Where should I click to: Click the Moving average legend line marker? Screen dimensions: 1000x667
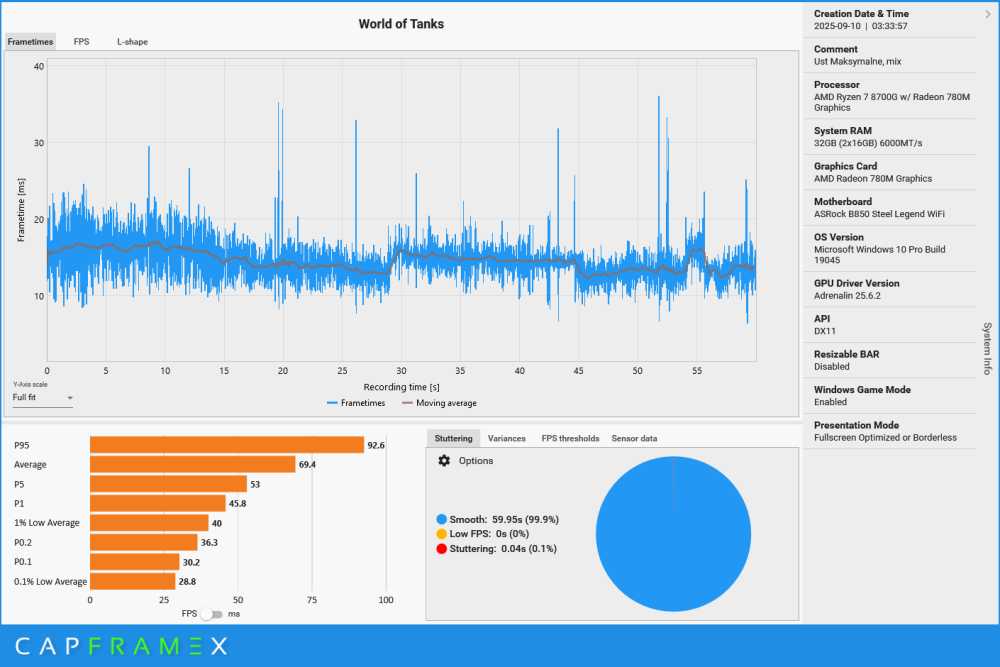pos(407,403)
